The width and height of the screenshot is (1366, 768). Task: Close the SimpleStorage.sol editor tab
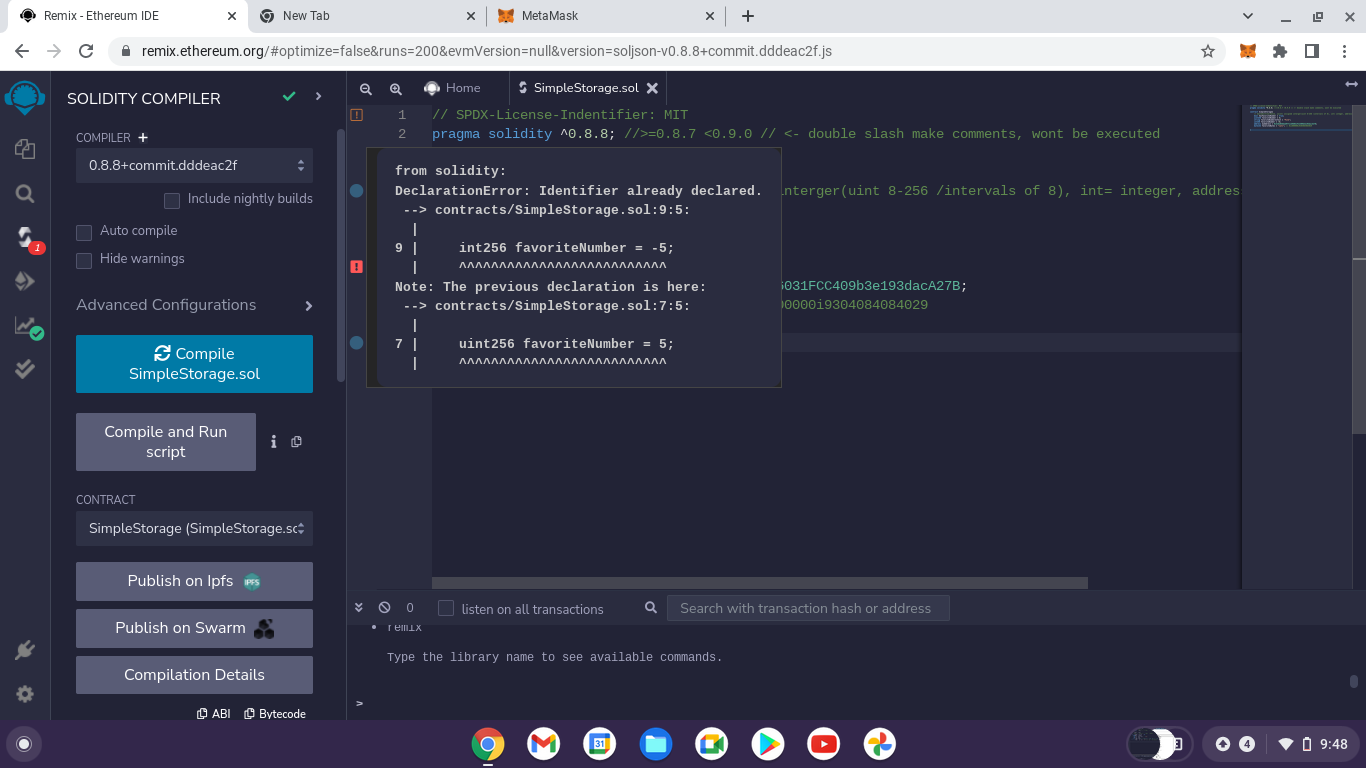tap(652, 88)
